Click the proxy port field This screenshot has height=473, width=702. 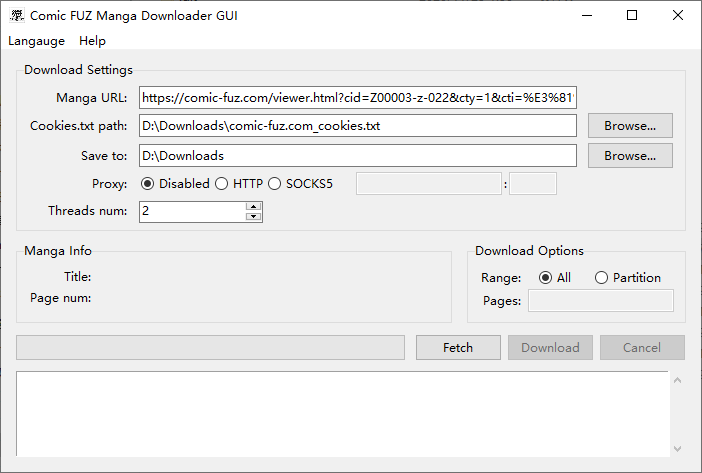click(533, 184)
